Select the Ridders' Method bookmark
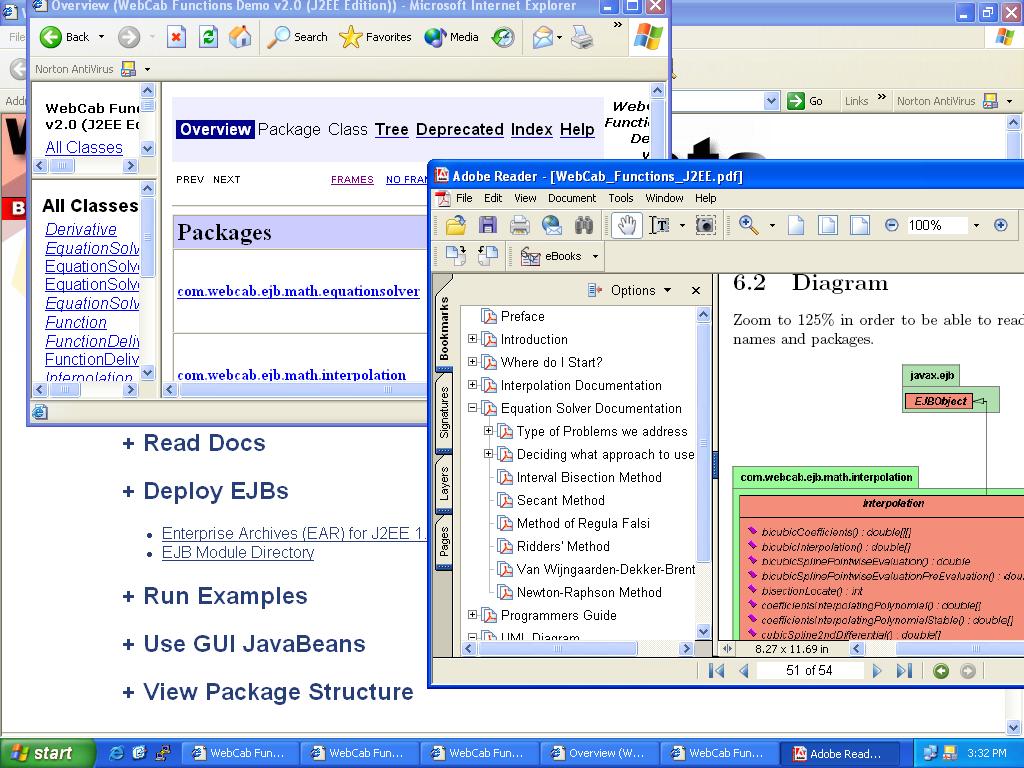Image resolution: width=1024 pixels, height=768 pixels. (x=563, y=546)
